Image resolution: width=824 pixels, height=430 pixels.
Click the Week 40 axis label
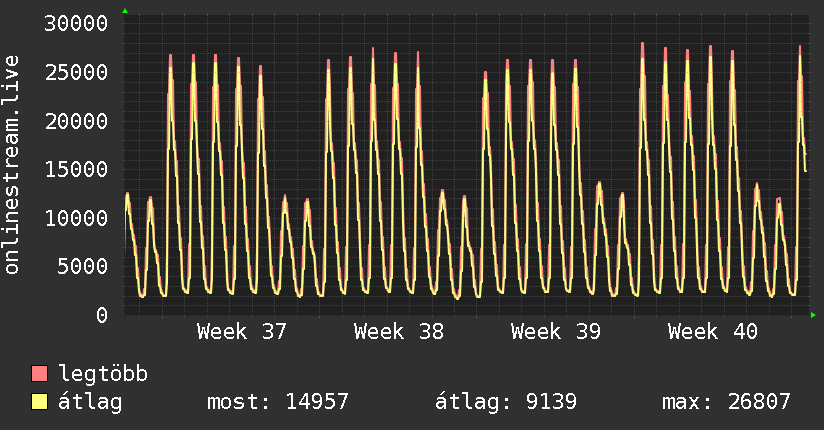pos(713,332)
